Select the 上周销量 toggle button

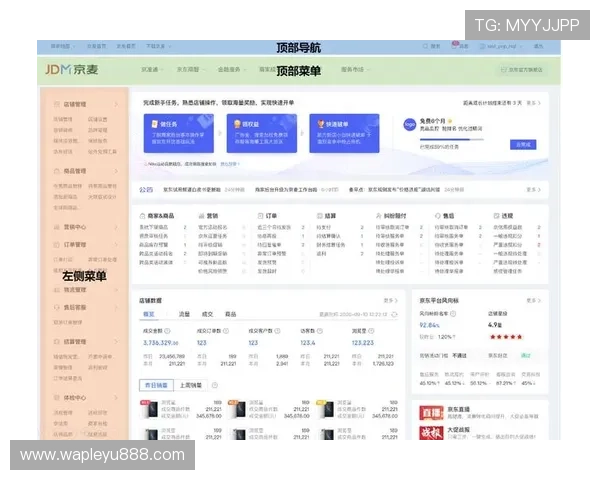coord(191,385)
